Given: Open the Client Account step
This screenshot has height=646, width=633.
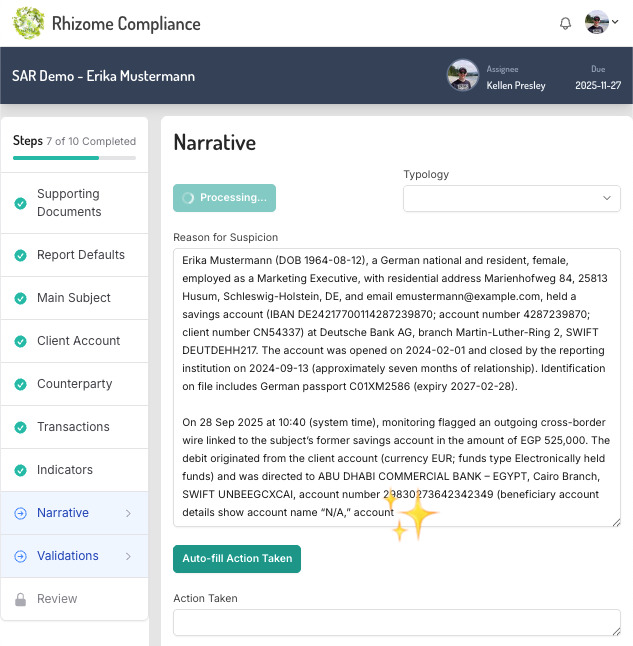Looking at the screenshot, I should click(x=78, y=341).
